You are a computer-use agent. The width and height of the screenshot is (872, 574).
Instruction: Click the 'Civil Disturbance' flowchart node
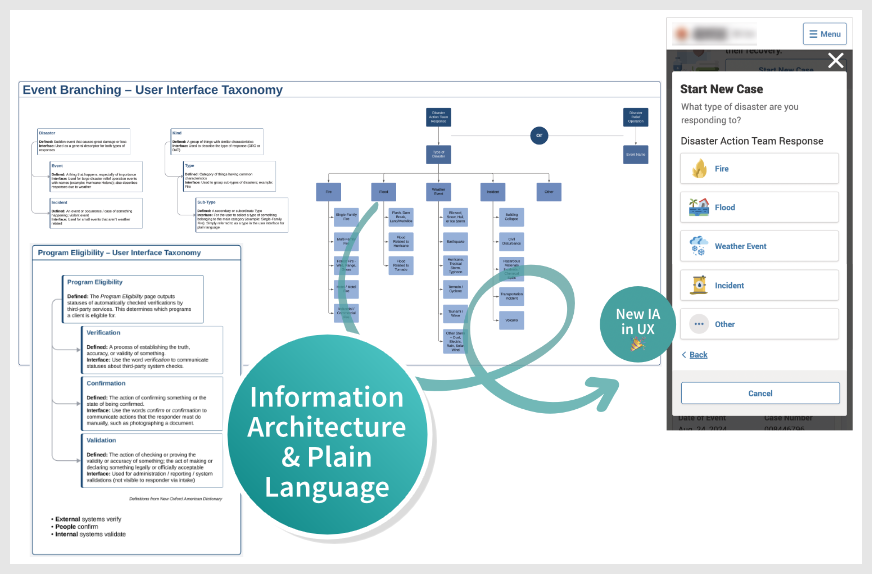click(511, 241)
